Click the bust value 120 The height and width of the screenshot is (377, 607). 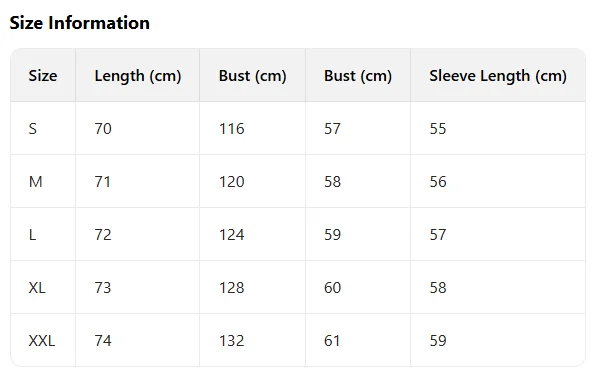[x=231, y=182]
